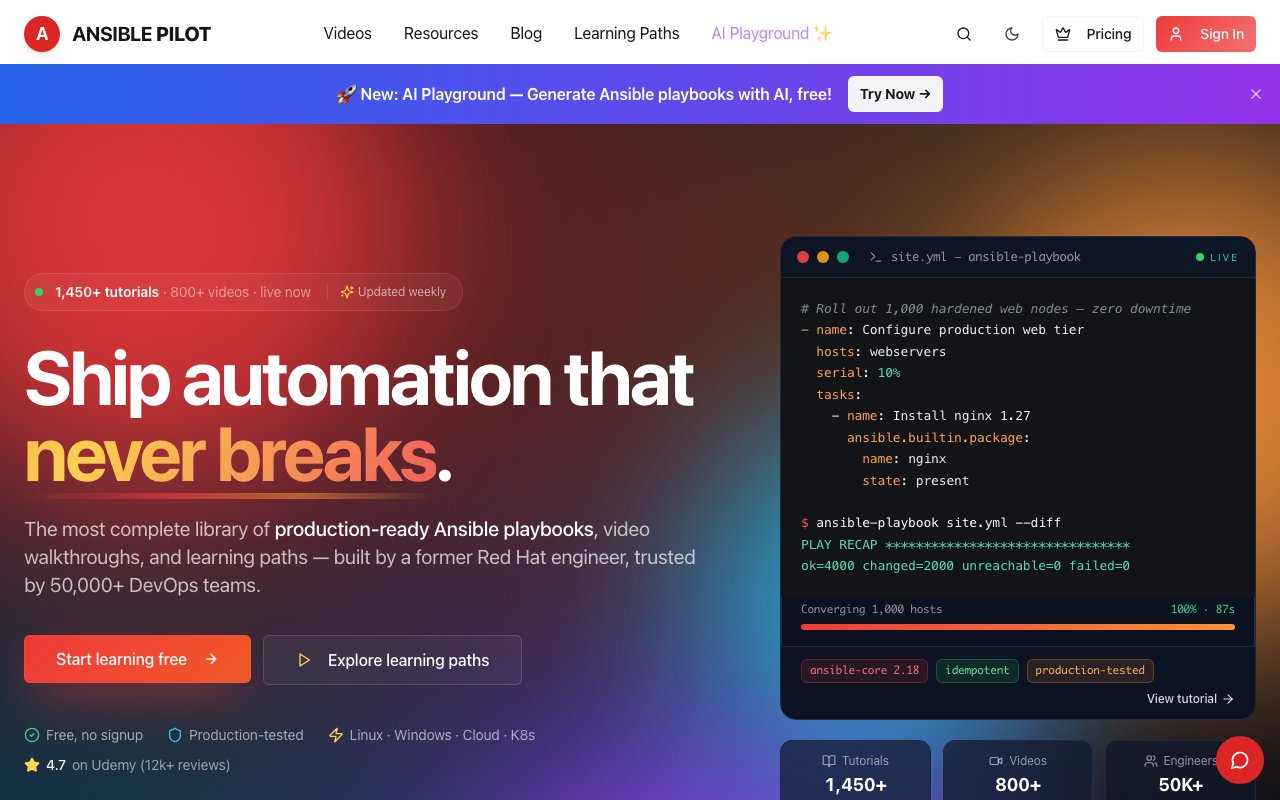The width and height of the screenshot is (1280, 800).
Task: Toggle dark mode moon icon
Action: [1012, 34]
